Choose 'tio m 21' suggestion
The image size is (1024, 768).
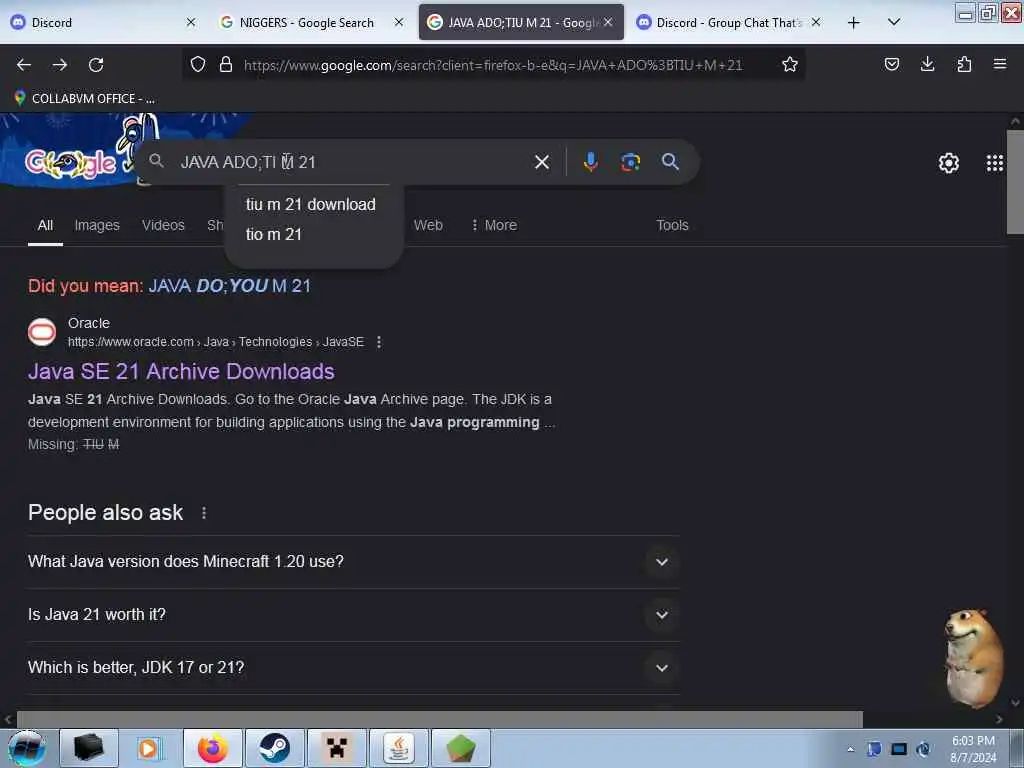point(274,234)
